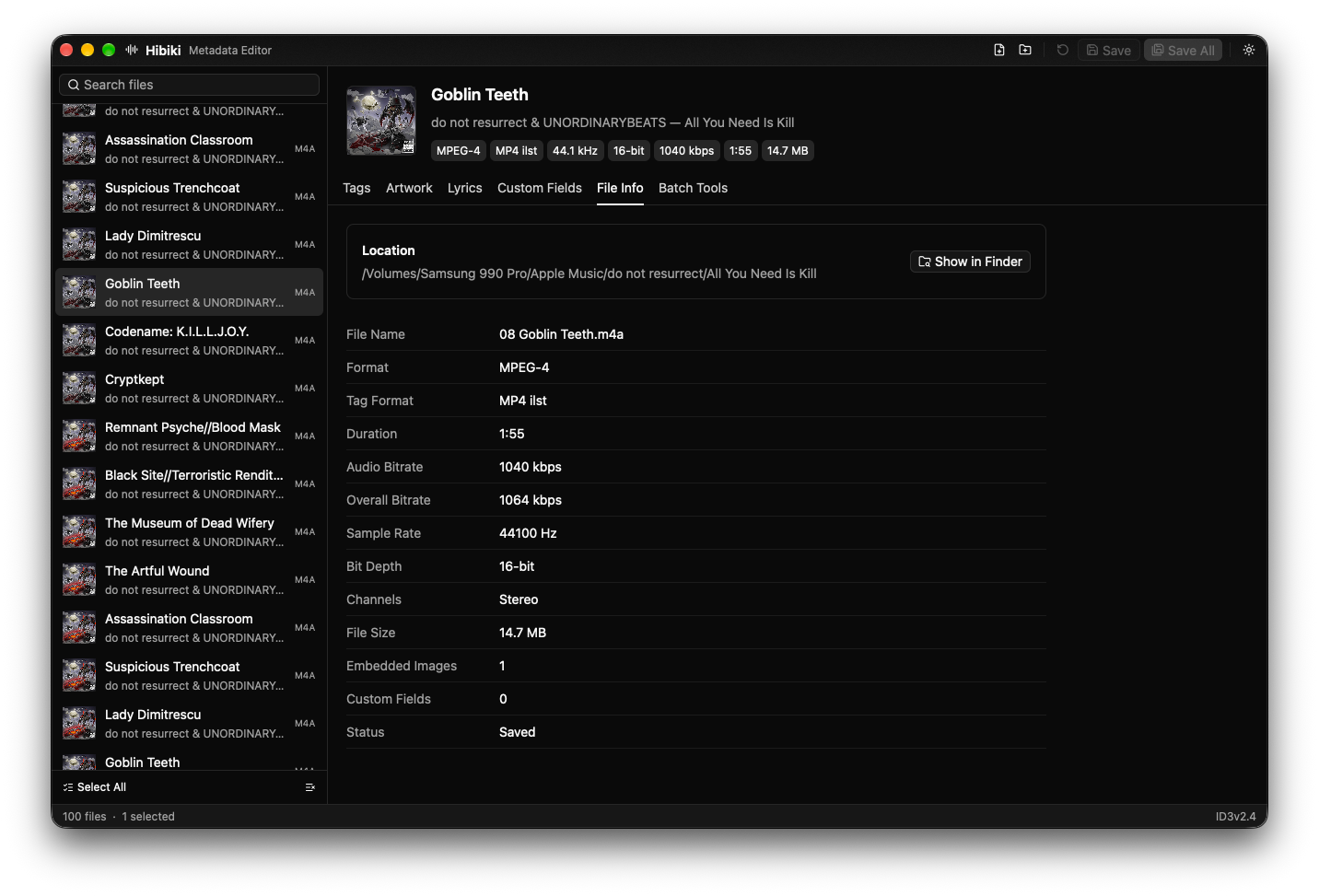
Task: Switch to the Lyrics tab
Action: point(464,188)
